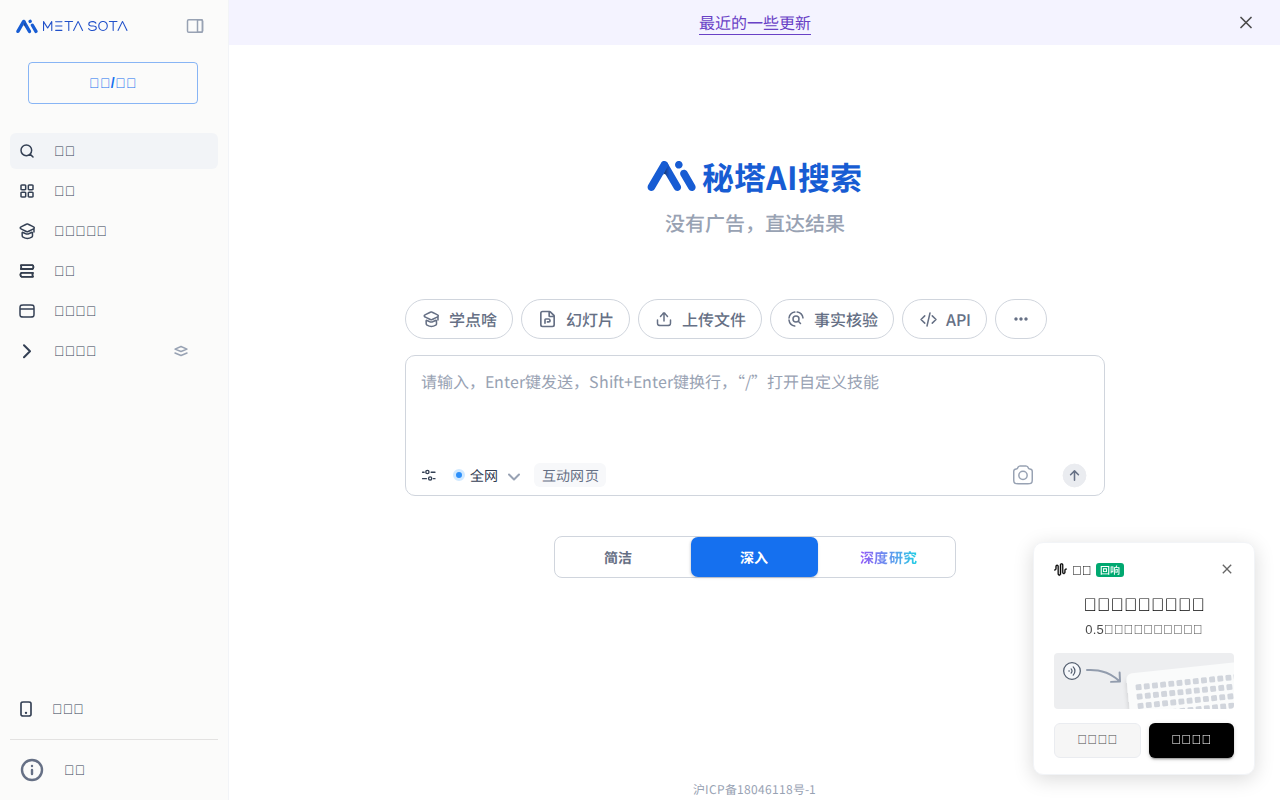1280x800 pixels.
Task: Open the 最近的一些更新 link
Action: click(x=755, y=23)
